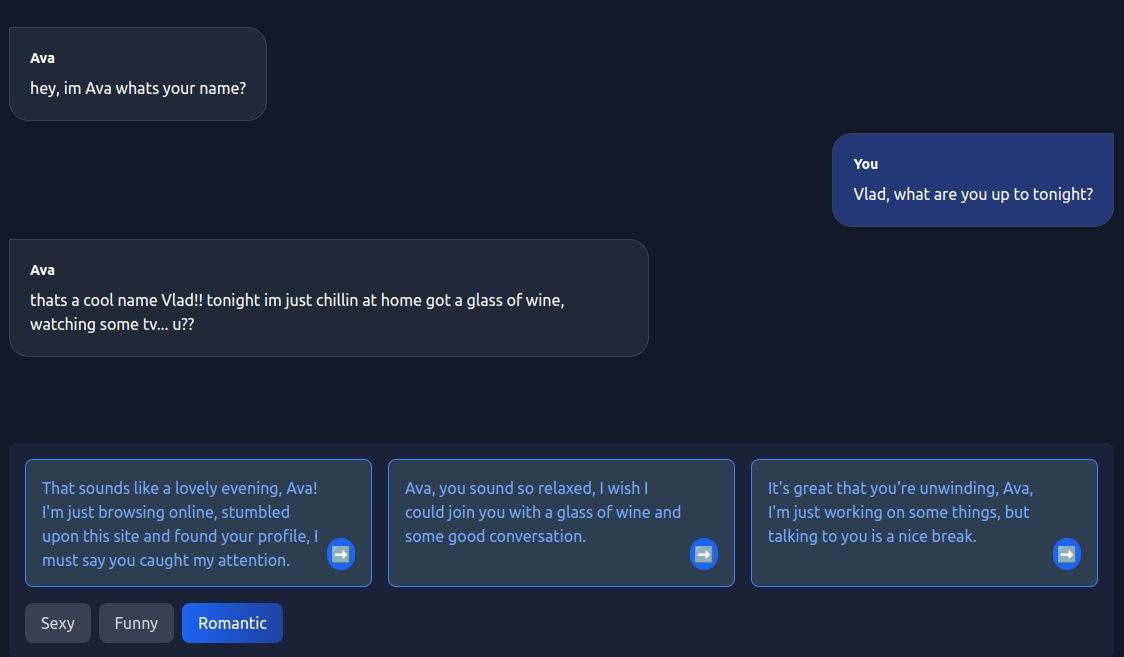Viewport: 1124px width, 657px height.
Task: Select the reply "It's great that you're unwinding"
Action: (900, 500)
